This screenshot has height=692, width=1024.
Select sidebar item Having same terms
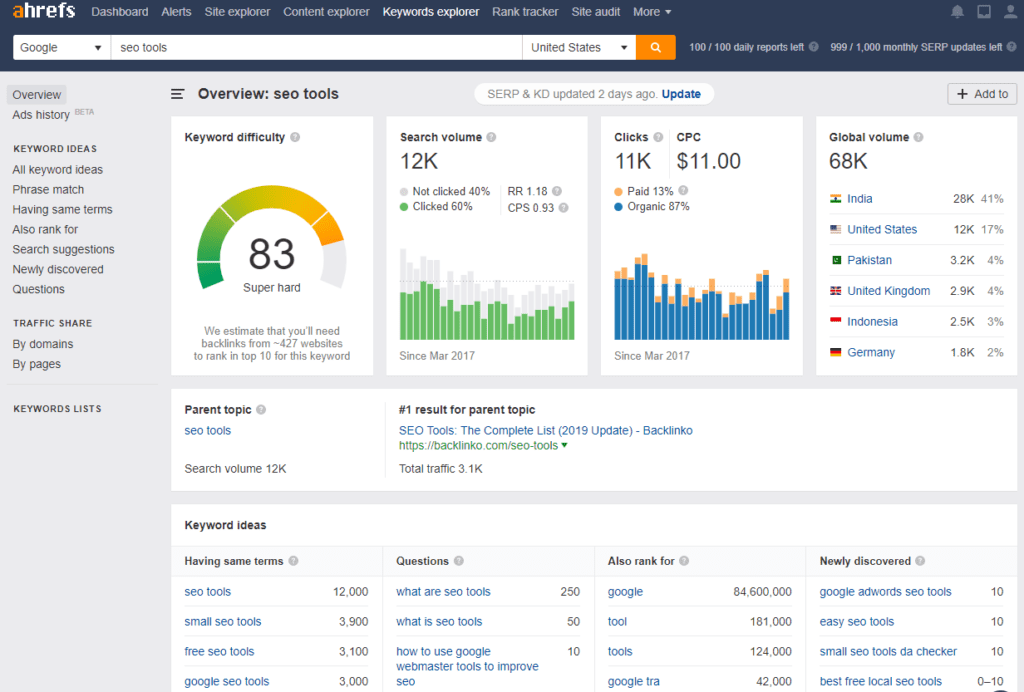(62, 210)
